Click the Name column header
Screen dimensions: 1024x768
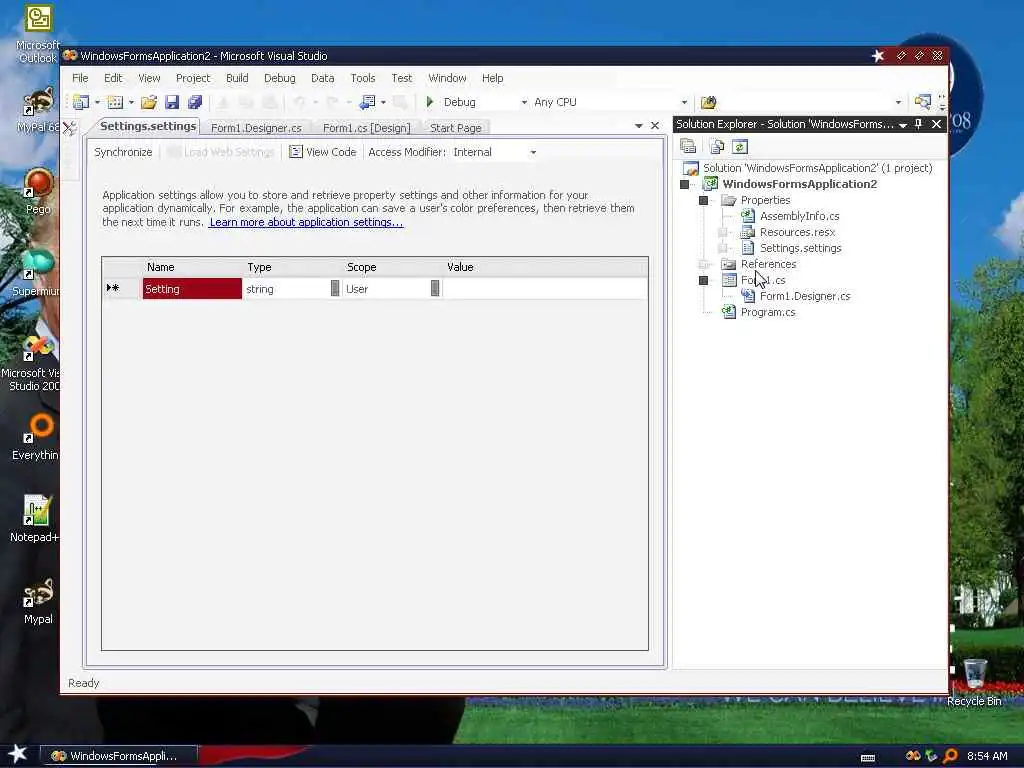[192, 267]
